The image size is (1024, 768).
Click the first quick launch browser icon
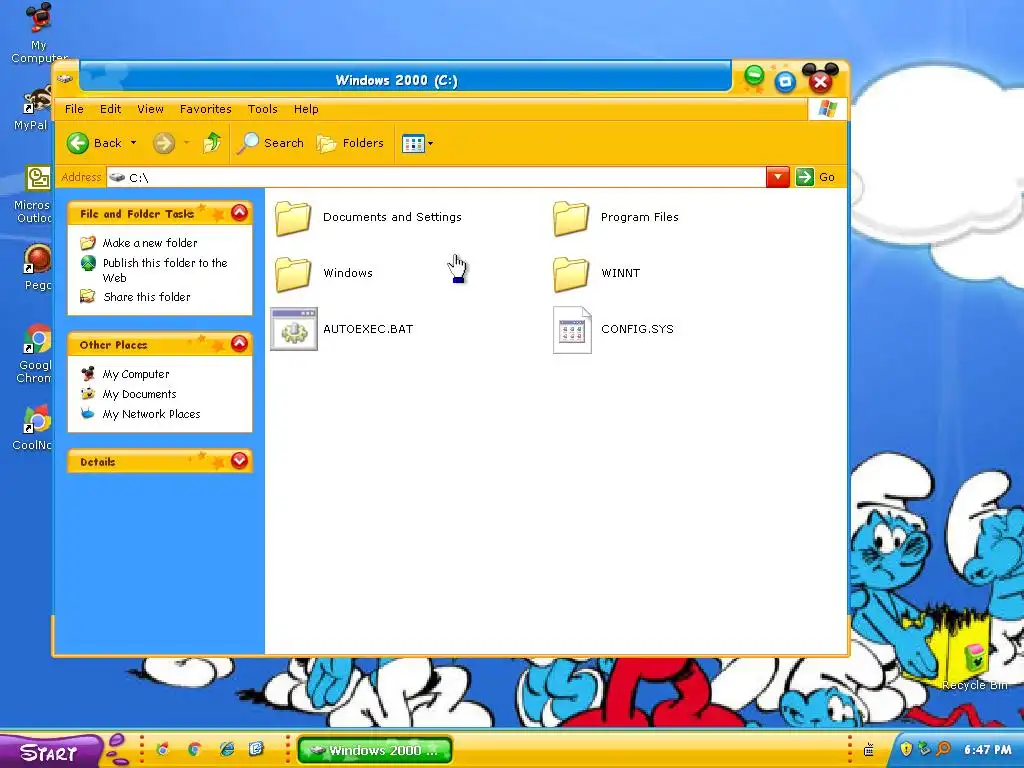[x=163, y=749]
